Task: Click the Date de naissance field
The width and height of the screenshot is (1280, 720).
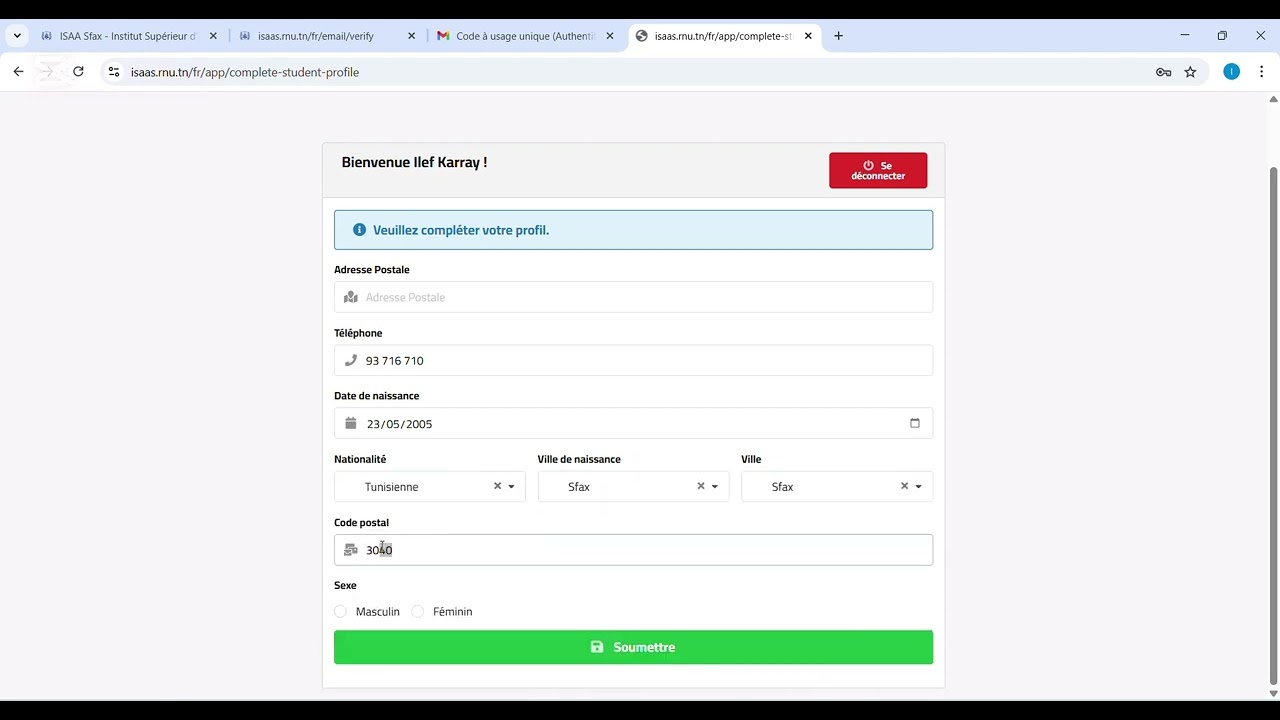Action: point(633,423)
